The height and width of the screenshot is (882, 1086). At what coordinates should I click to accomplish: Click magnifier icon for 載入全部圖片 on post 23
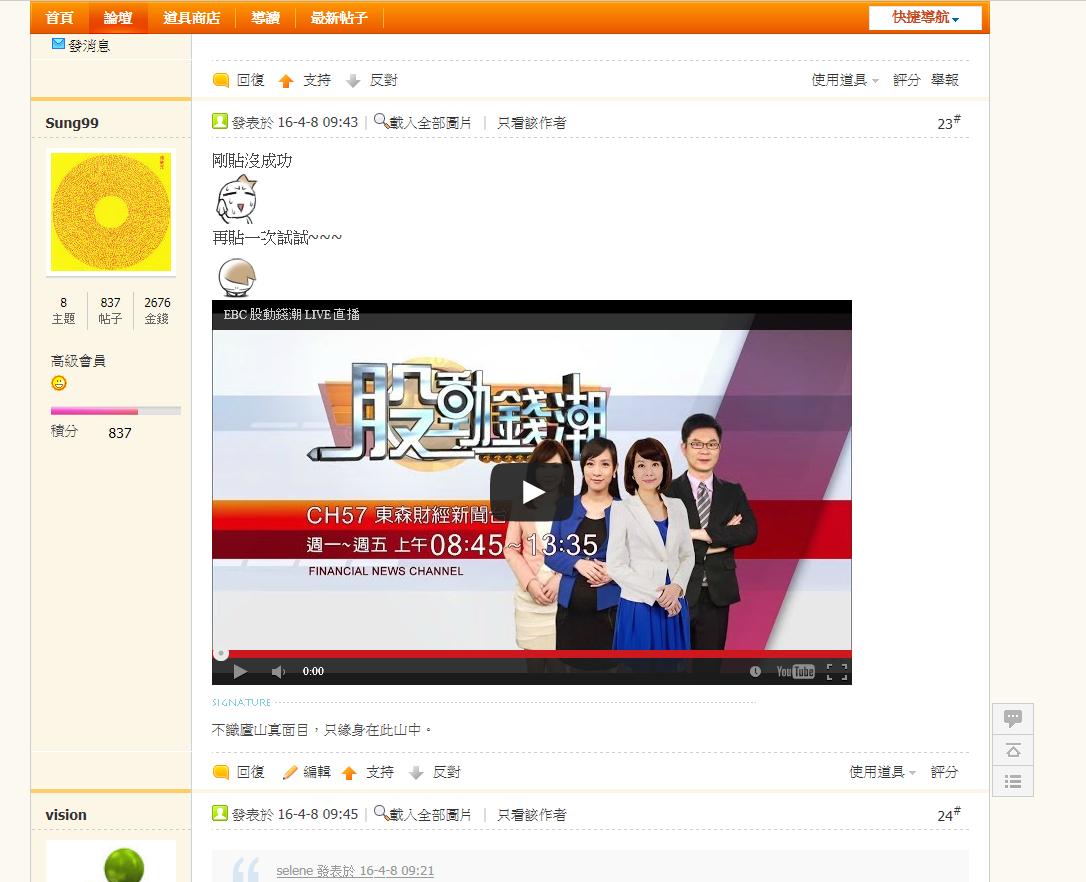tap(380, 121)
